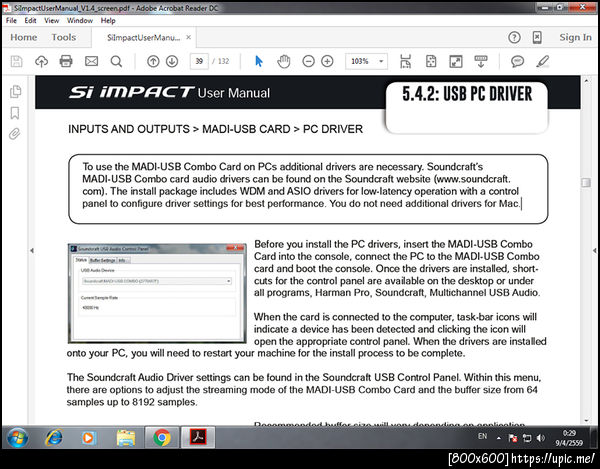This screenshot has width=600, height=469.
Task: Enter full screen mode icon
Action: (x=456, y=61)
